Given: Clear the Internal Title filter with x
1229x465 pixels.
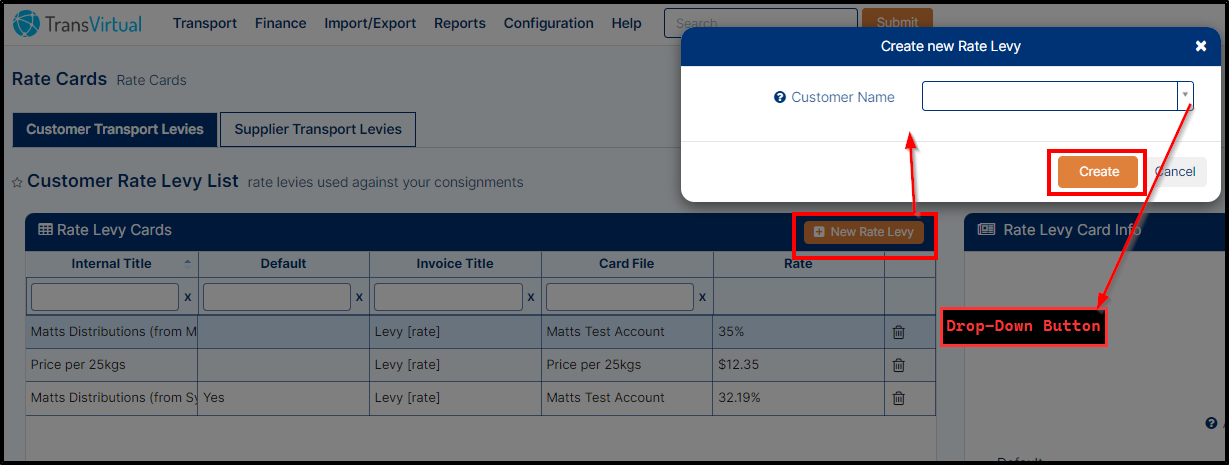Looking at the screenshot, I should click(188, 297).
